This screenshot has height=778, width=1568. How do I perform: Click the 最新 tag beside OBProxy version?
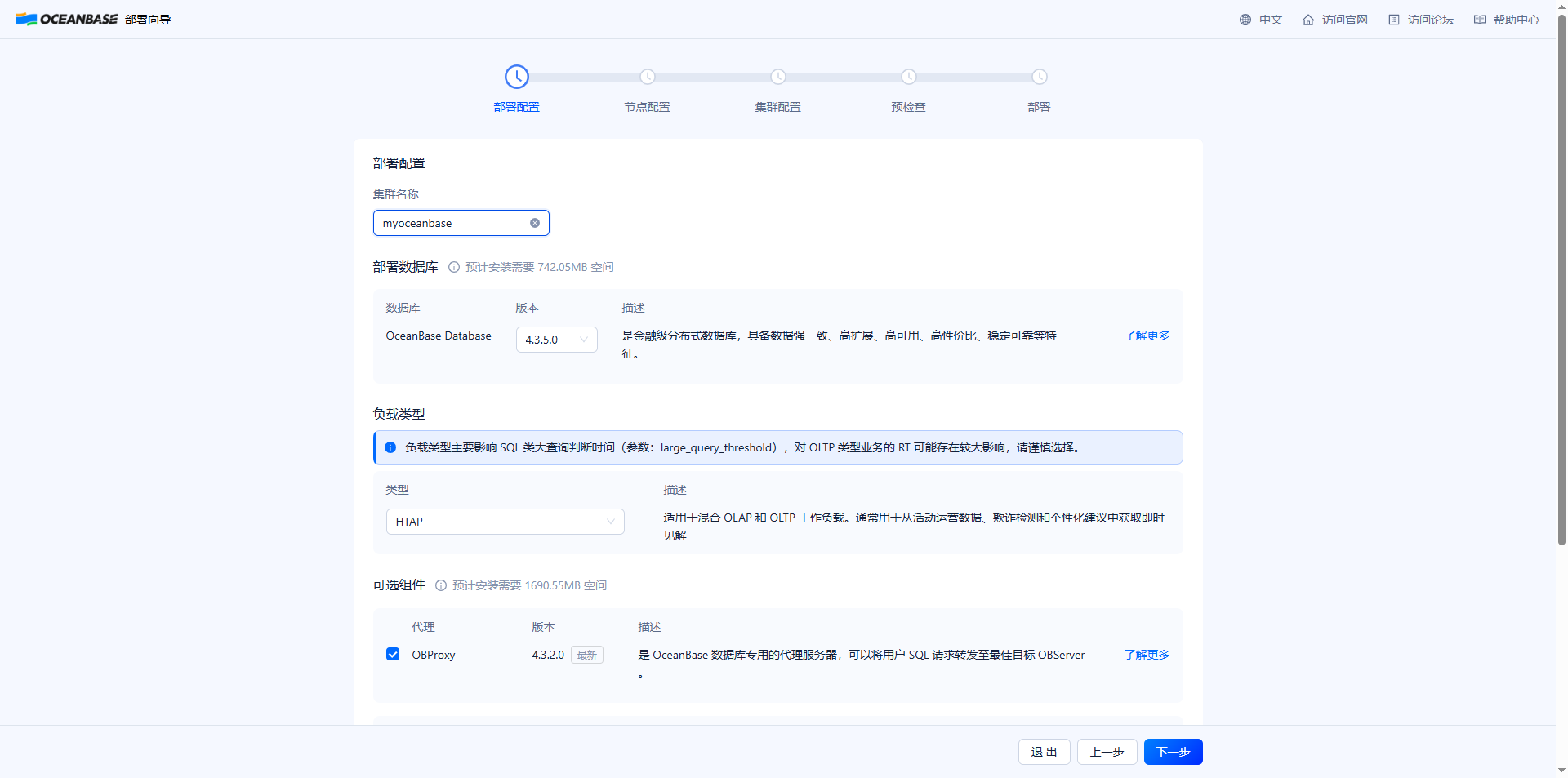tap(587, 655)
